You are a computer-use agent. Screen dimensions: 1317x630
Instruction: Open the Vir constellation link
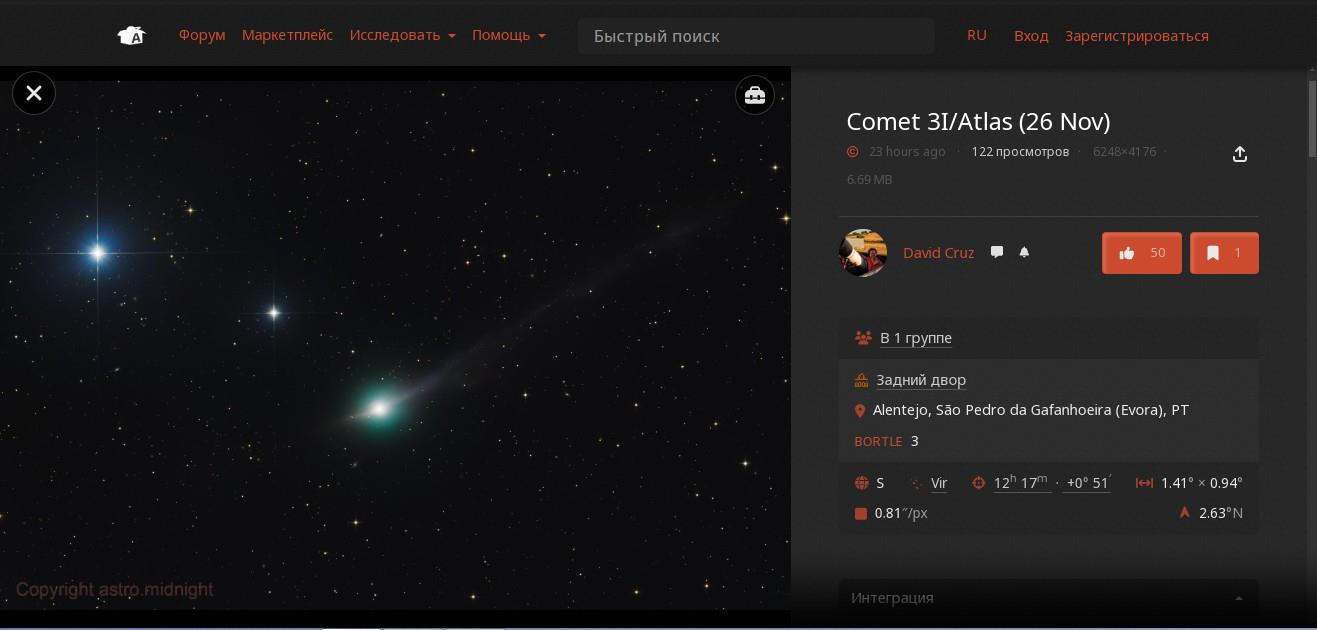click(939, 483)
